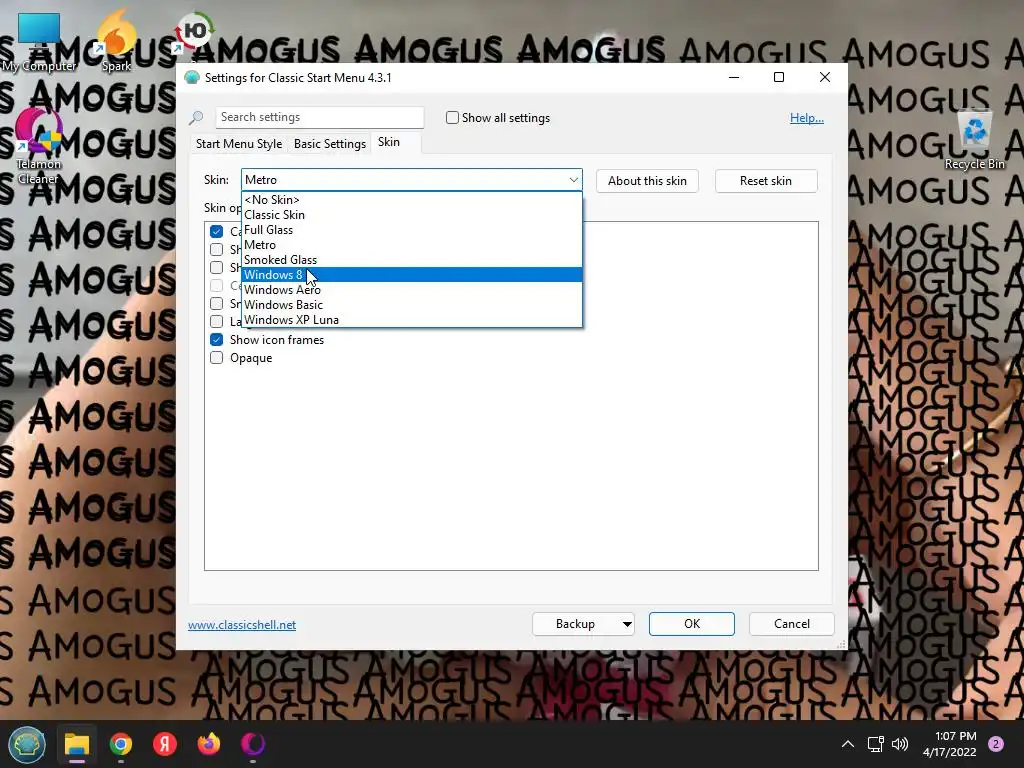Confirm settings with OK
This screenshot has height=768, width=1024.
[x=692, y=624]
